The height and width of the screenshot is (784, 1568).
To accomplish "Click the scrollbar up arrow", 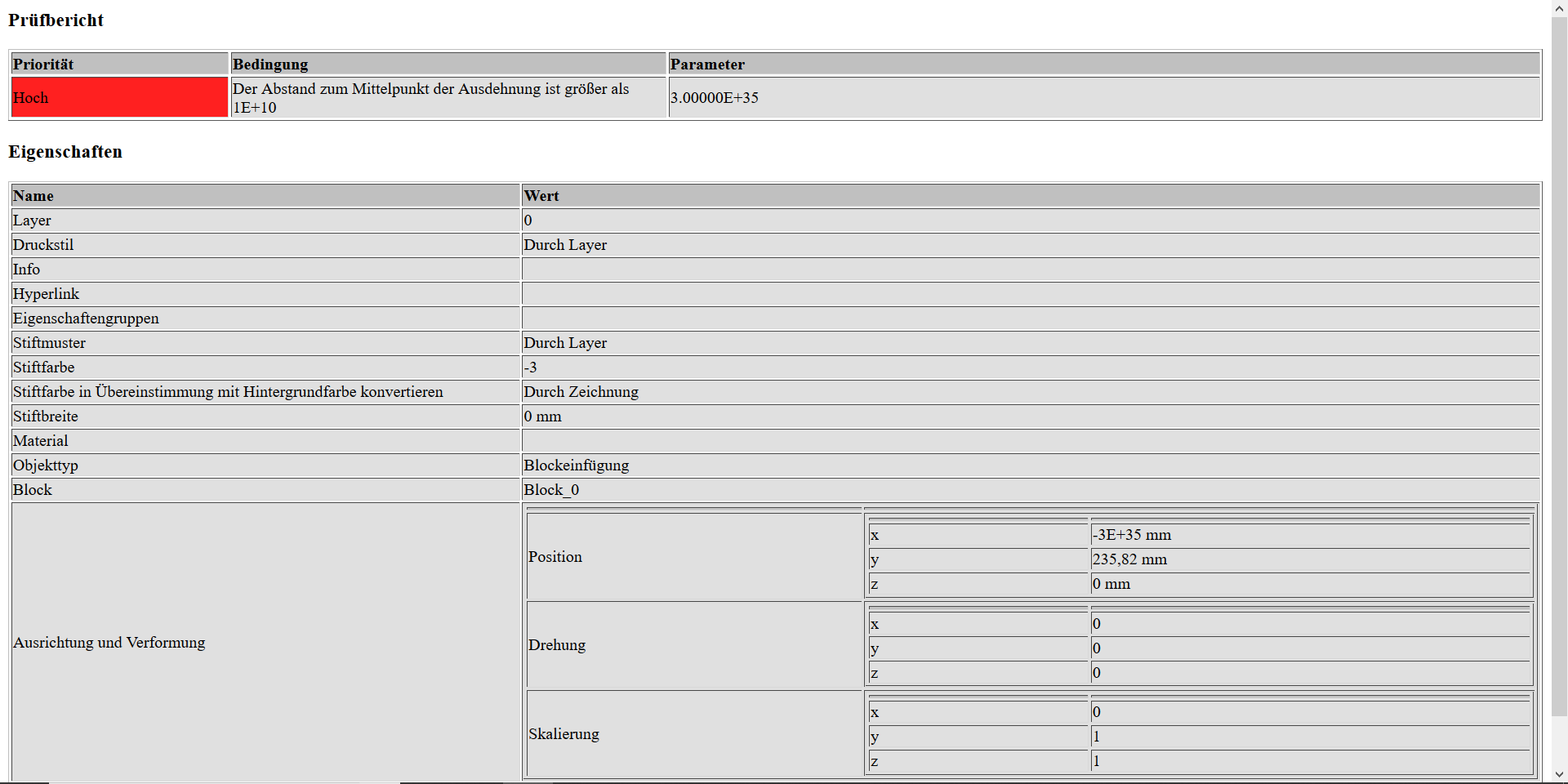I will point(1559,8).
